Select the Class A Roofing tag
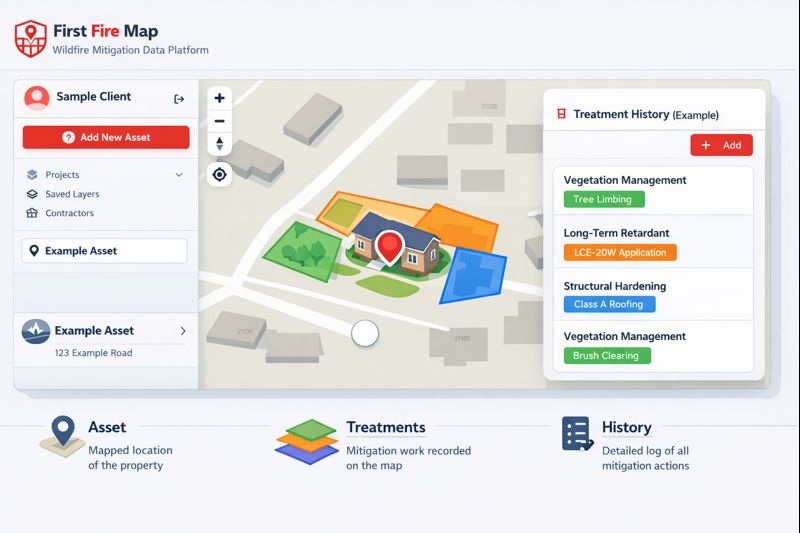This screenshot has height=533, width=800. tap(609, 304)
